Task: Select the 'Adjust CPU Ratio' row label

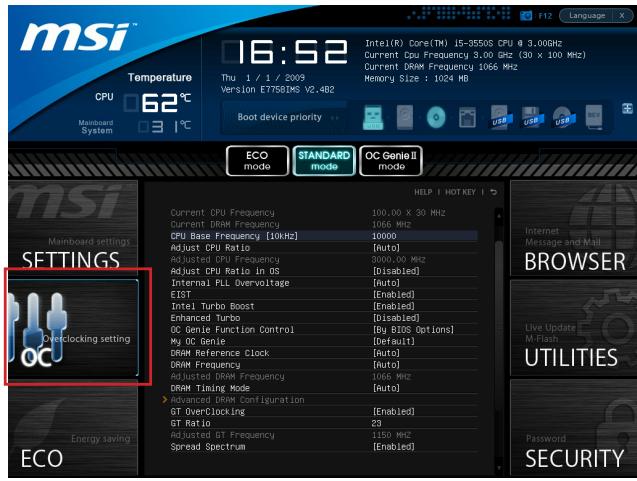Action: [x=210, y=248]
